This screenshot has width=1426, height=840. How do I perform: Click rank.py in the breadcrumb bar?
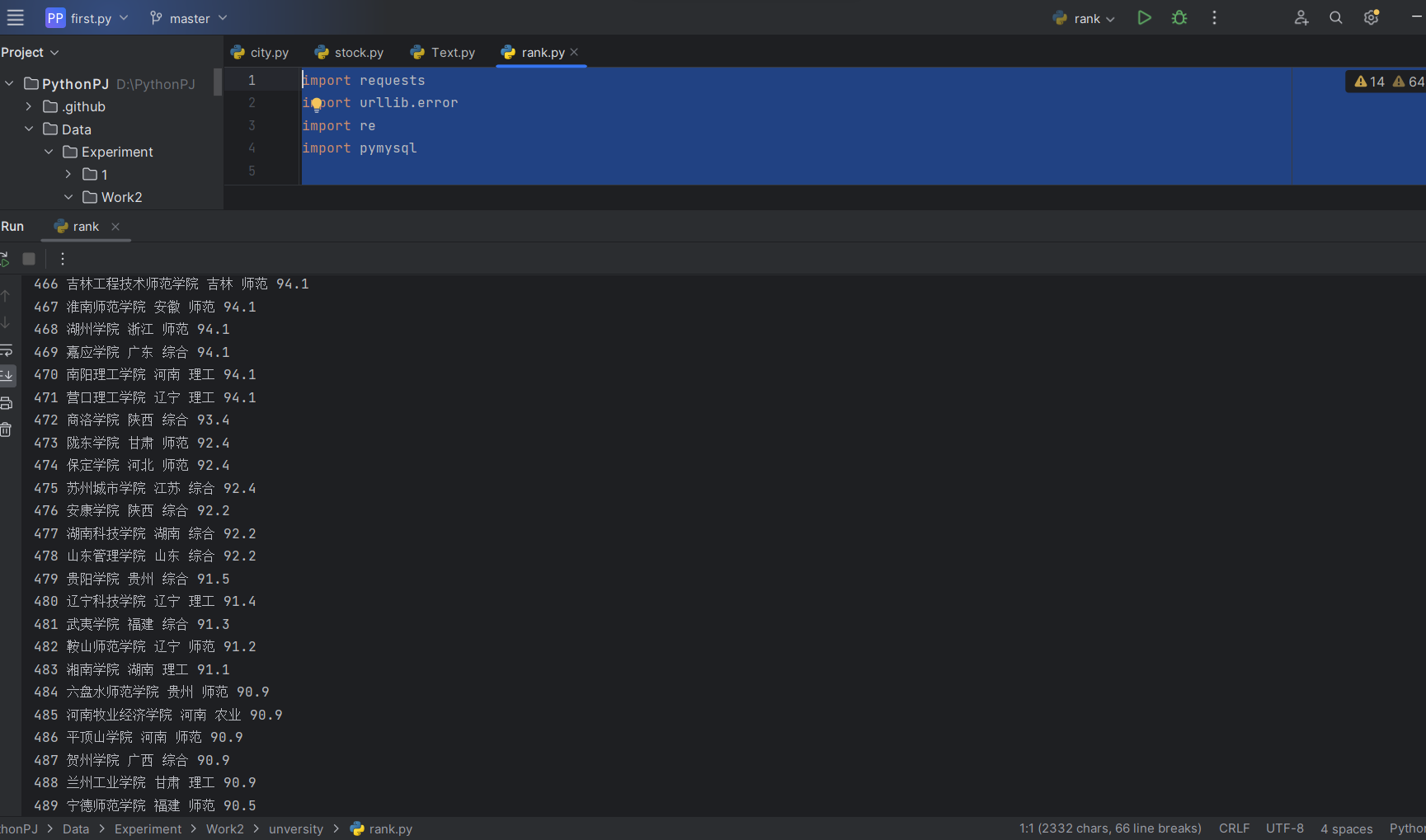[x=381, y=829]
